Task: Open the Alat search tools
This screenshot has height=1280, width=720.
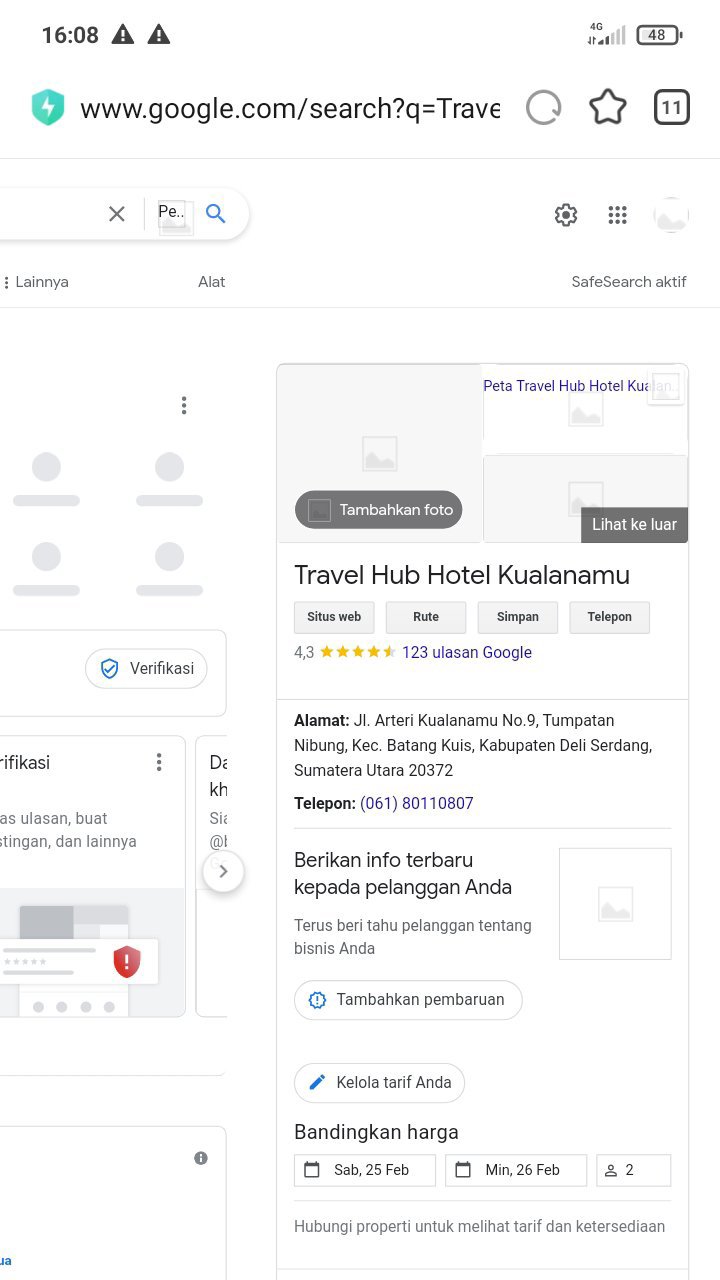Action: [211, 282]
